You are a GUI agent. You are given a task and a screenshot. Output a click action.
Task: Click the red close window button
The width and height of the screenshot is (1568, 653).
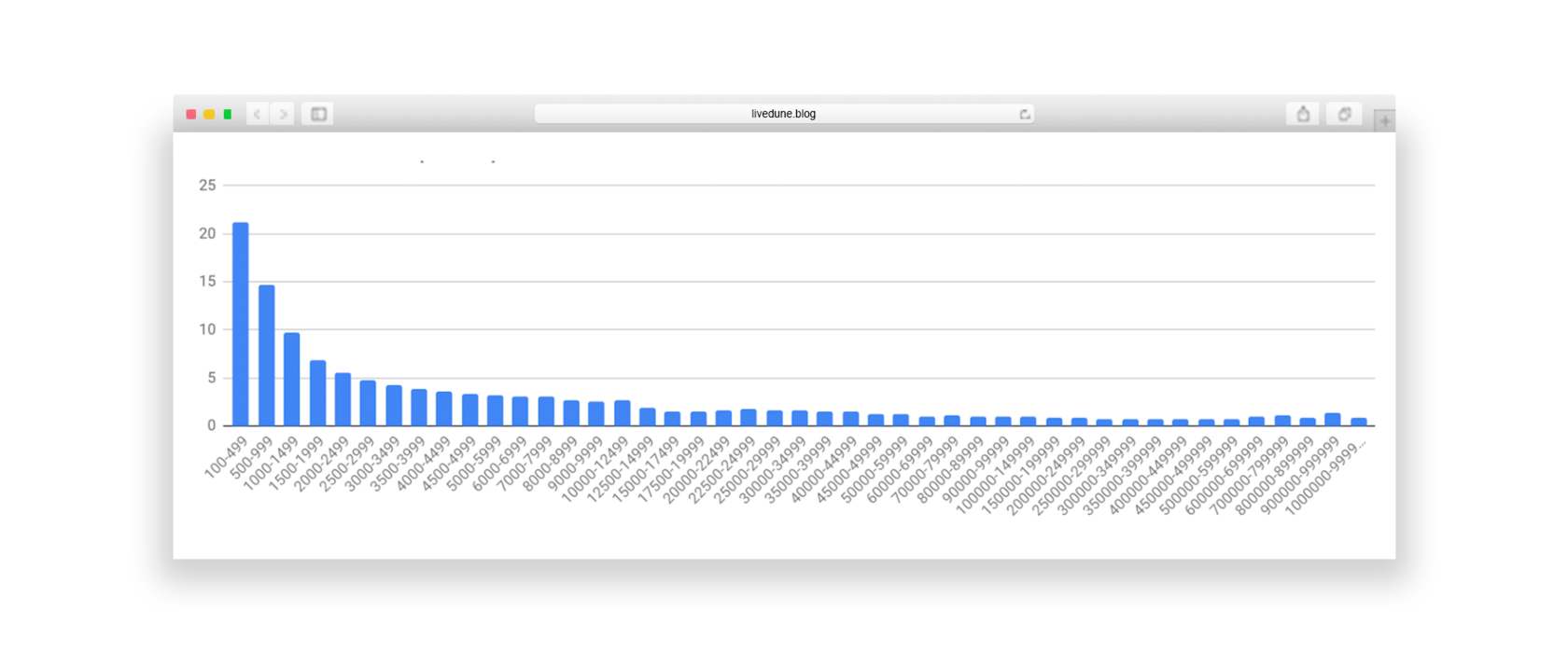[x=191, y=114]
